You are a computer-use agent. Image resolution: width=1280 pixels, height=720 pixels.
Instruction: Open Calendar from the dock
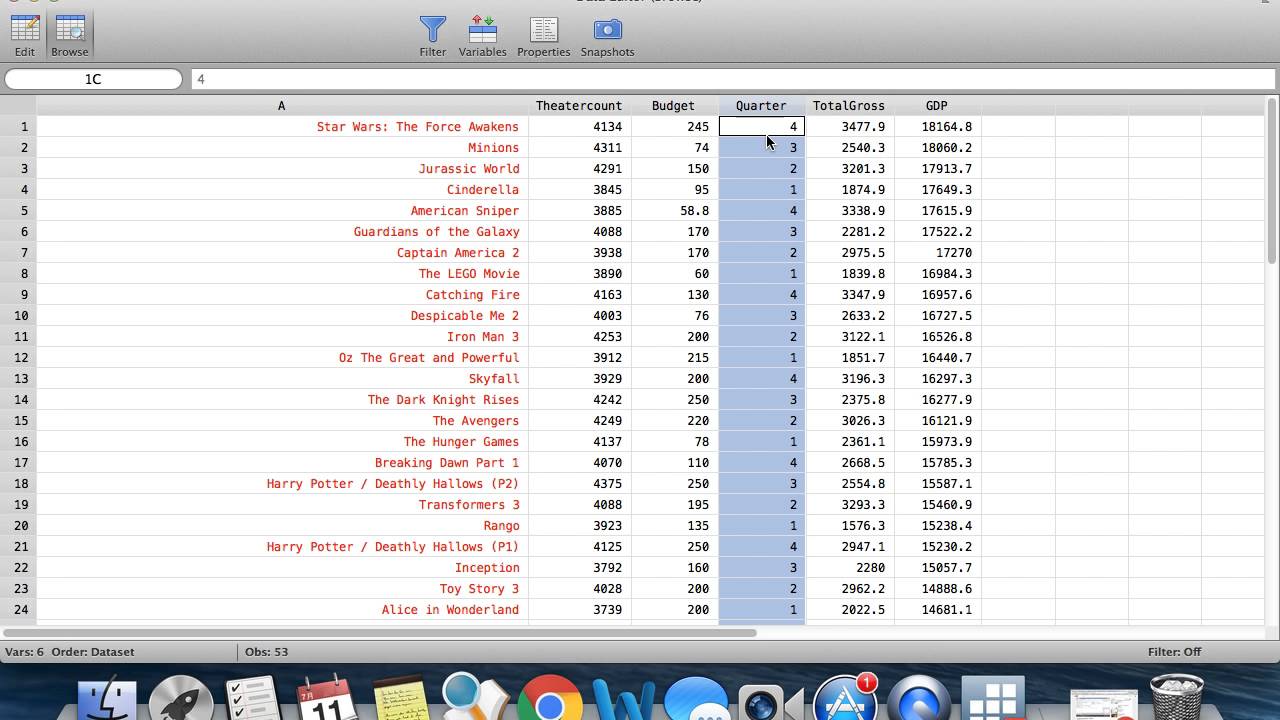click(x=326, y=699)
